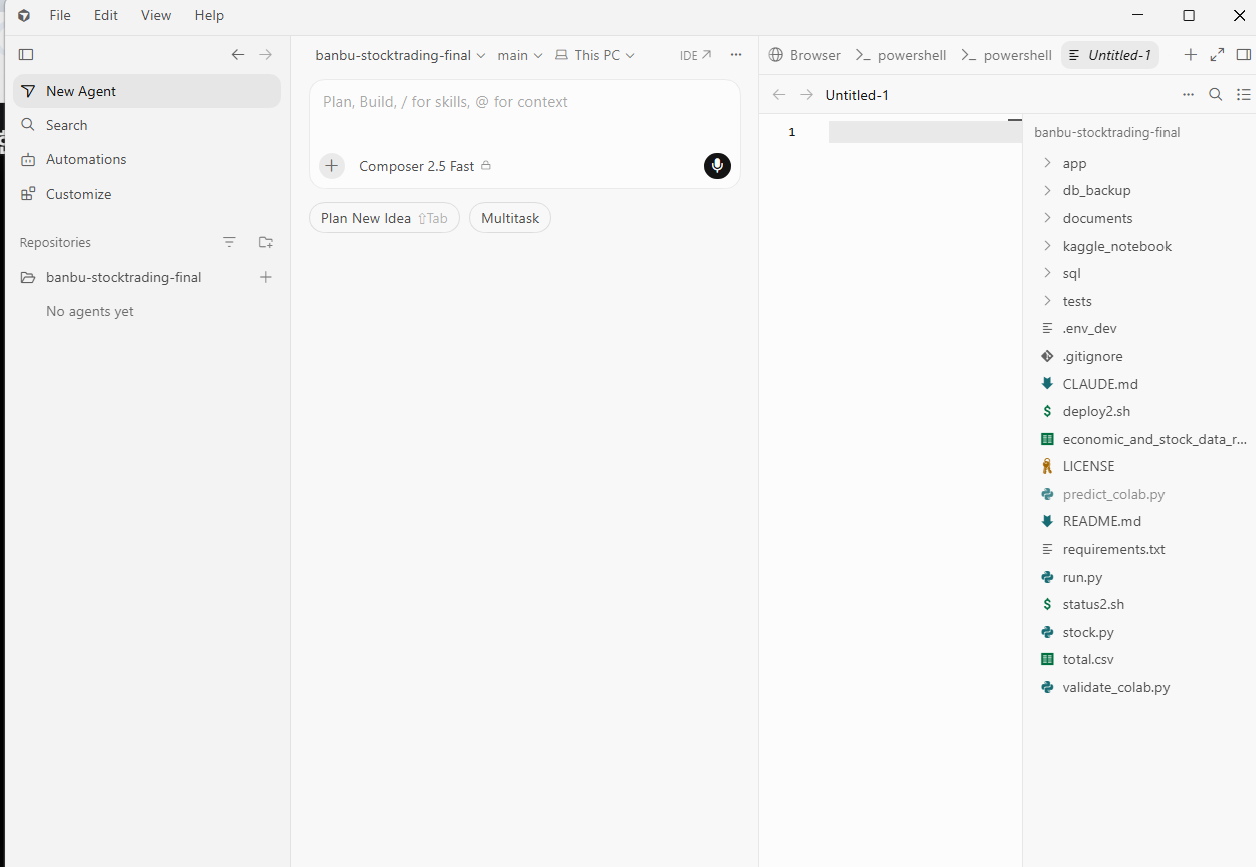Click the Multitask button

(x=510, y=218)
